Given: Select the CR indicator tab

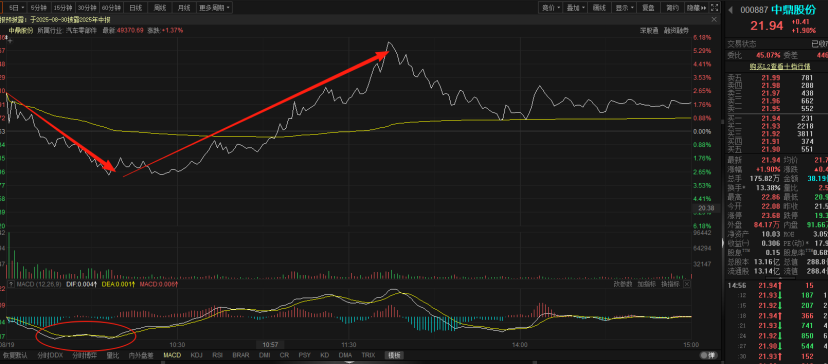Looking at the screenshot, I should [x=284, y=356].
